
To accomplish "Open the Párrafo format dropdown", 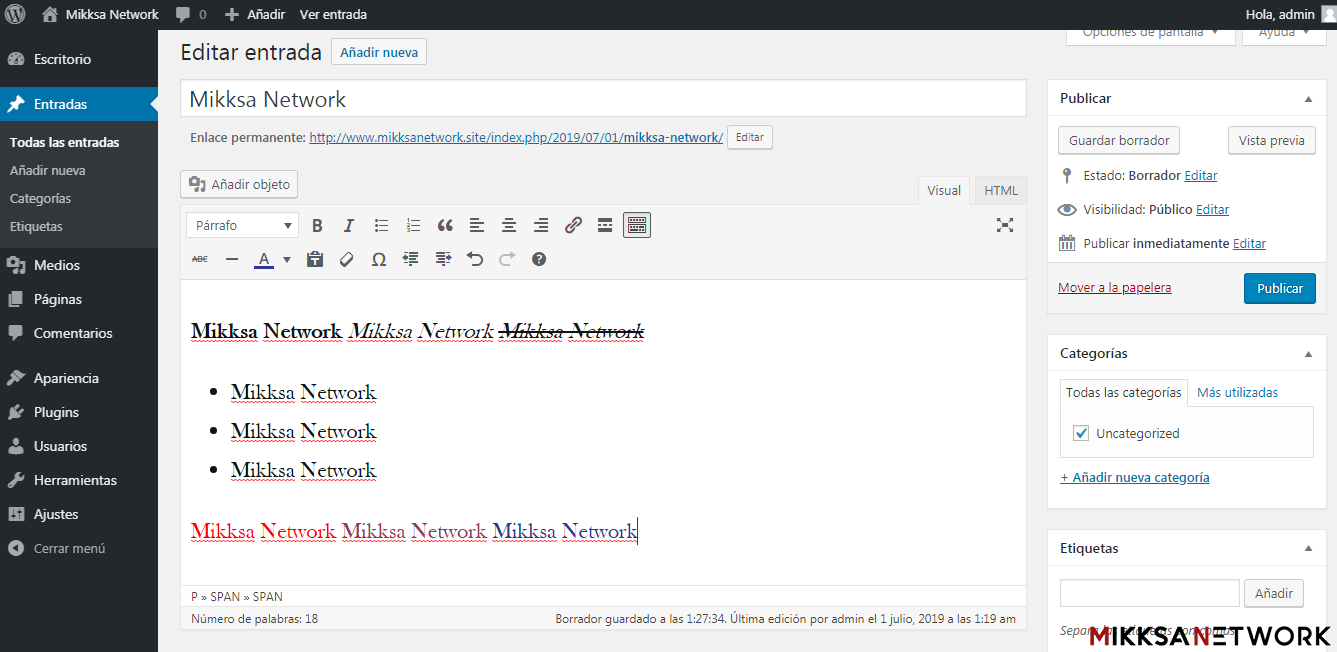I will point(243,226).
